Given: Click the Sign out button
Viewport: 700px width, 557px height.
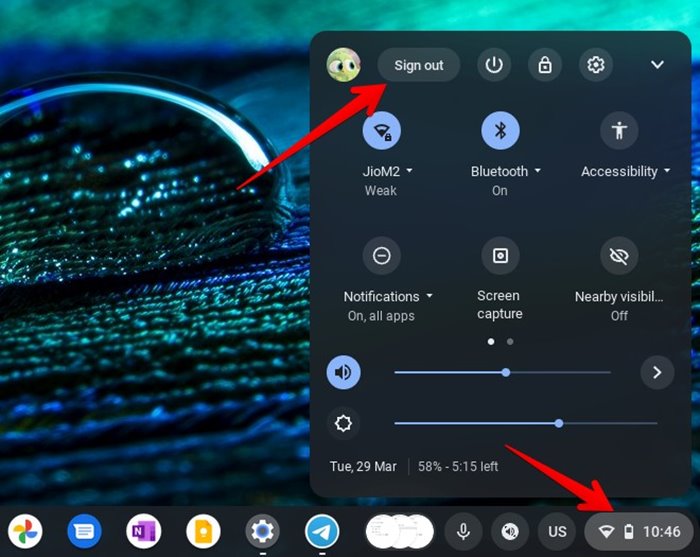Looking at the screenshot, I should (419, 65).
